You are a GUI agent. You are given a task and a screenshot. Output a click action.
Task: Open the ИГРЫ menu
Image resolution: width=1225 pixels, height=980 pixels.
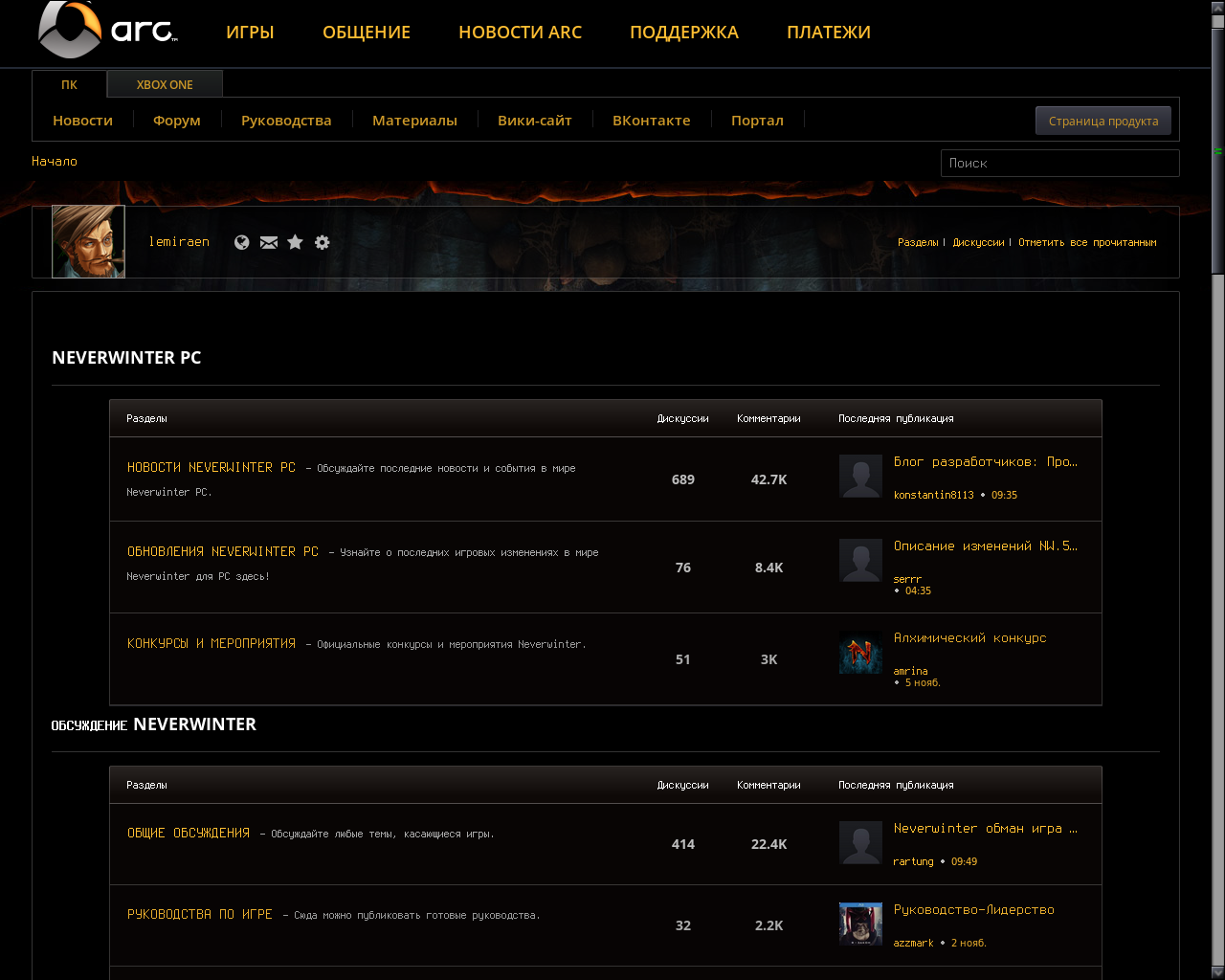point(250,33)
